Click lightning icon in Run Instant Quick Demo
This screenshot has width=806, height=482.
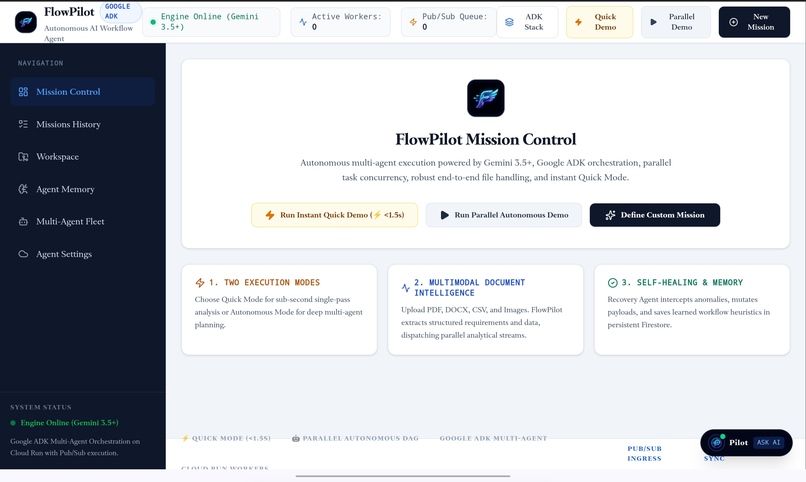(x=270, y=215)
